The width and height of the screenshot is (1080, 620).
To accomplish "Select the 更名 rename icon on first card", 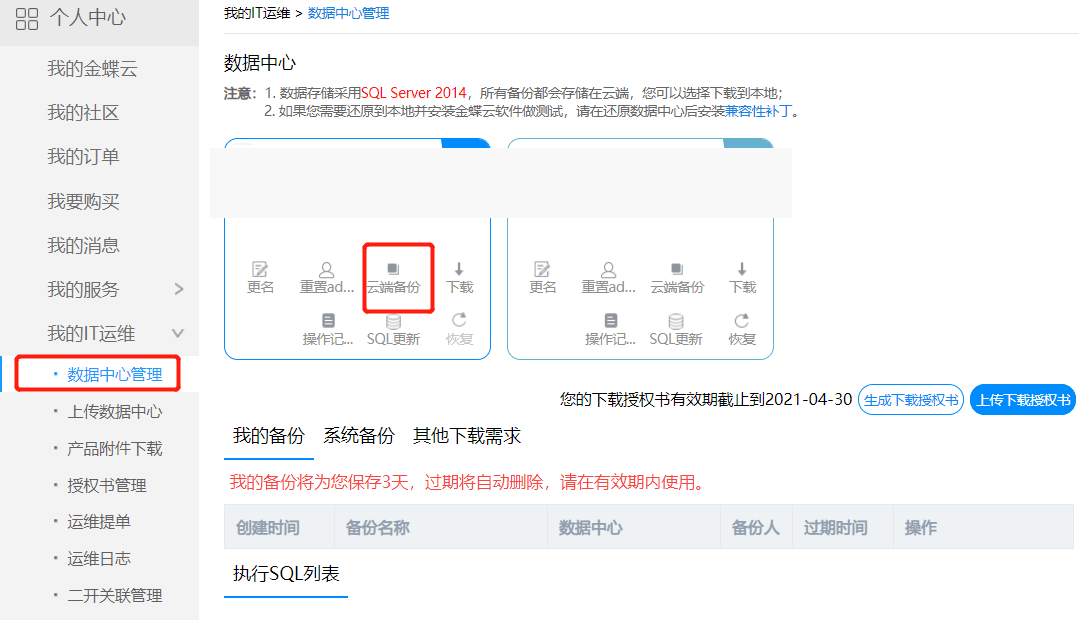I will tap(260, 277).
